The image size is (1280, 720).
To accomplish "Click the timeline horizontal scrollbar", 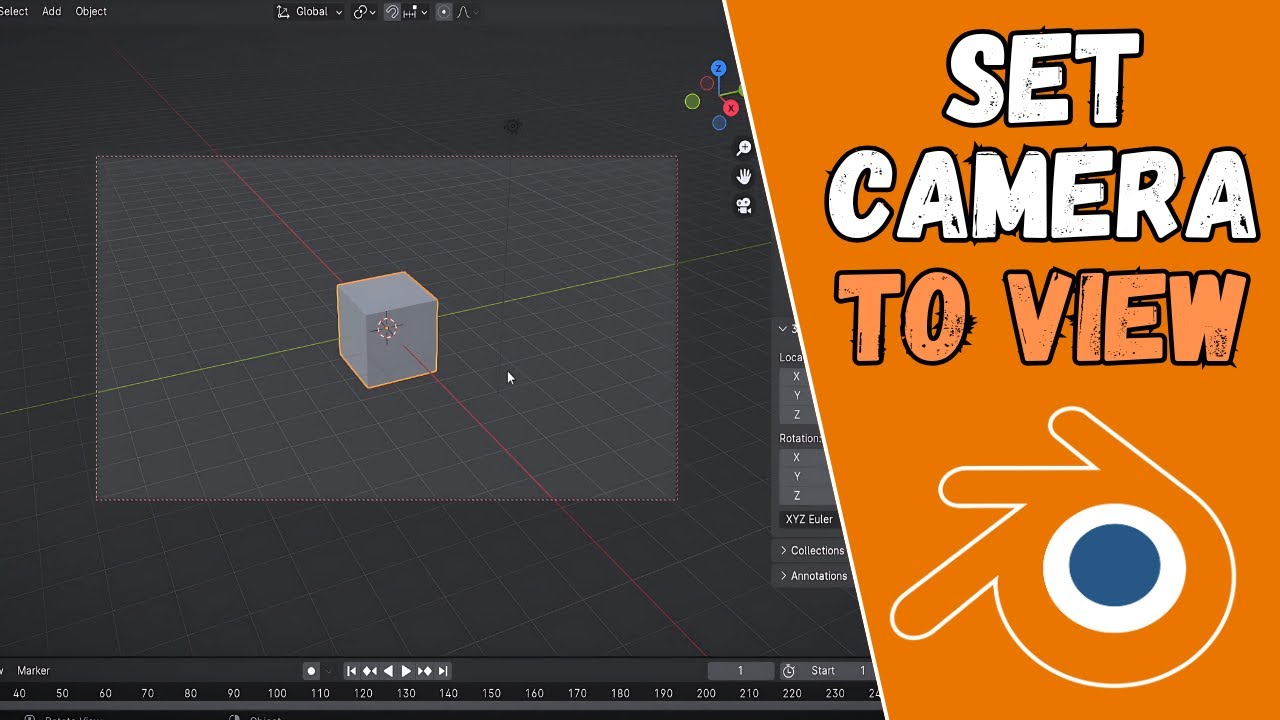I will tap(440, 706).
